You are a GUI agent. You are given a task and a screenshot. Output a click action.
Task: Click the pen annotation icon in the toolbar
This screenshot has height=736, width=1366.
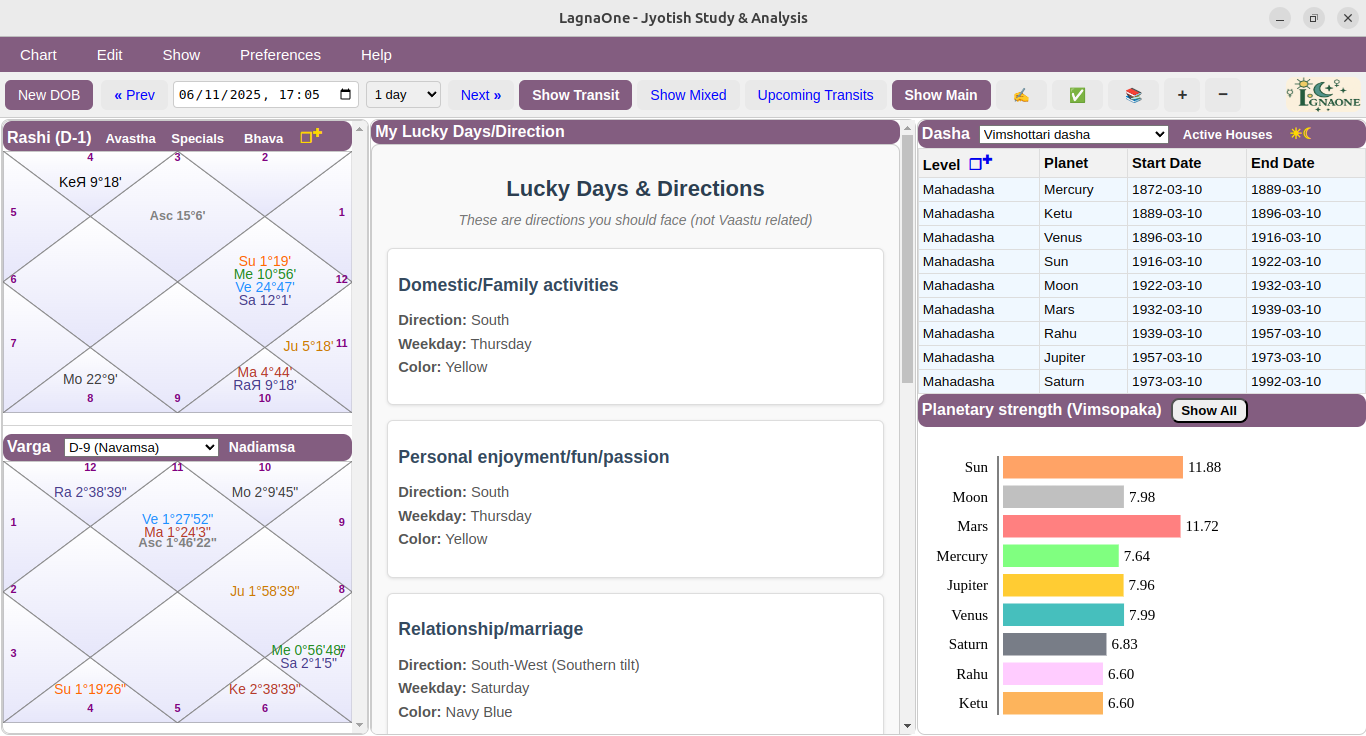click(1021, 95)
